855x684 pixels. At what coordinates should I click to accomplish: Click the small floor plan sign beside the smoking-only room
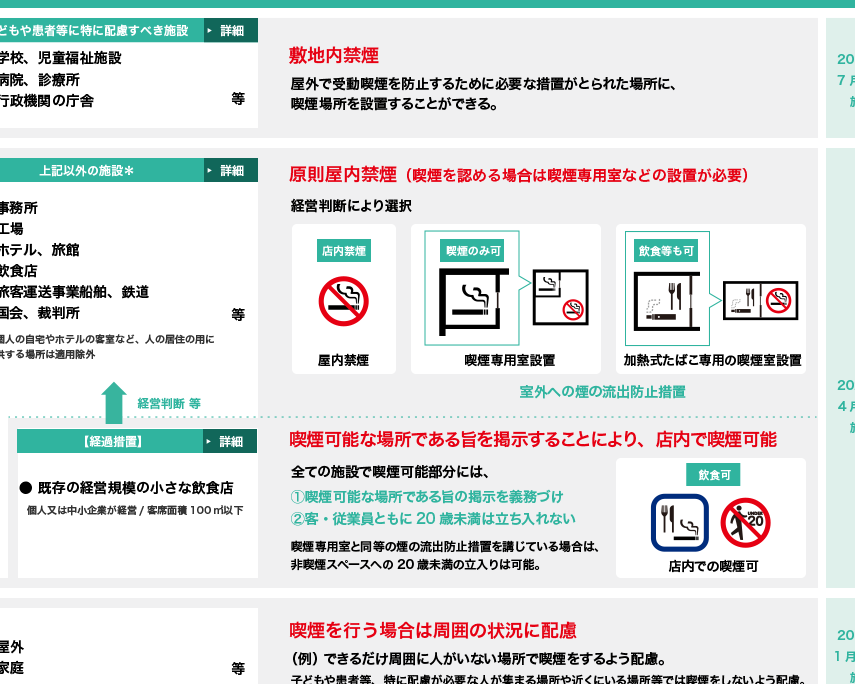pyautogui.click(x=560, y=298)
